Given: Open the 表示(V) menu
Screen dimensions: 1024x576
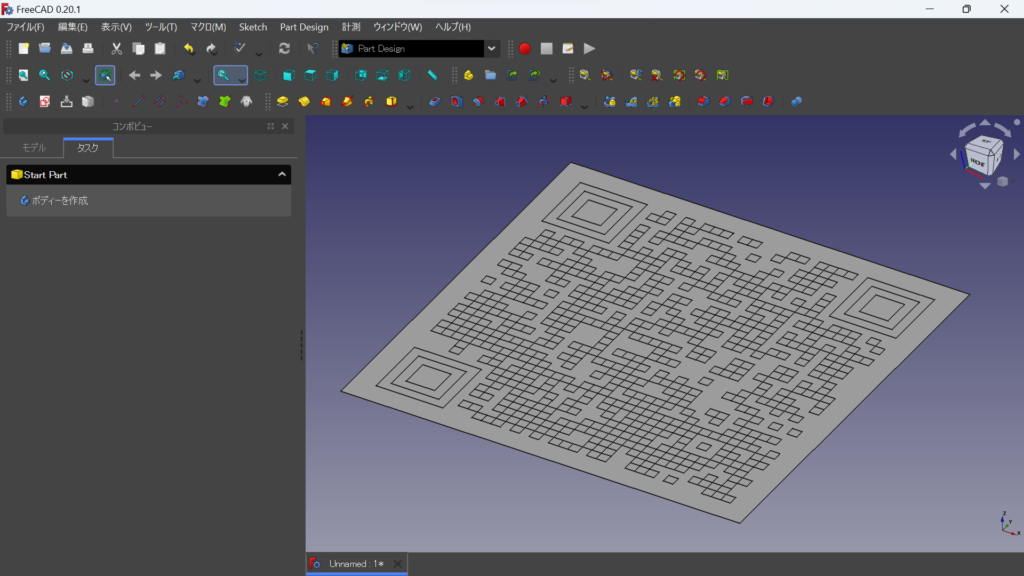Looking at the screenshot, I should [116, 27].
